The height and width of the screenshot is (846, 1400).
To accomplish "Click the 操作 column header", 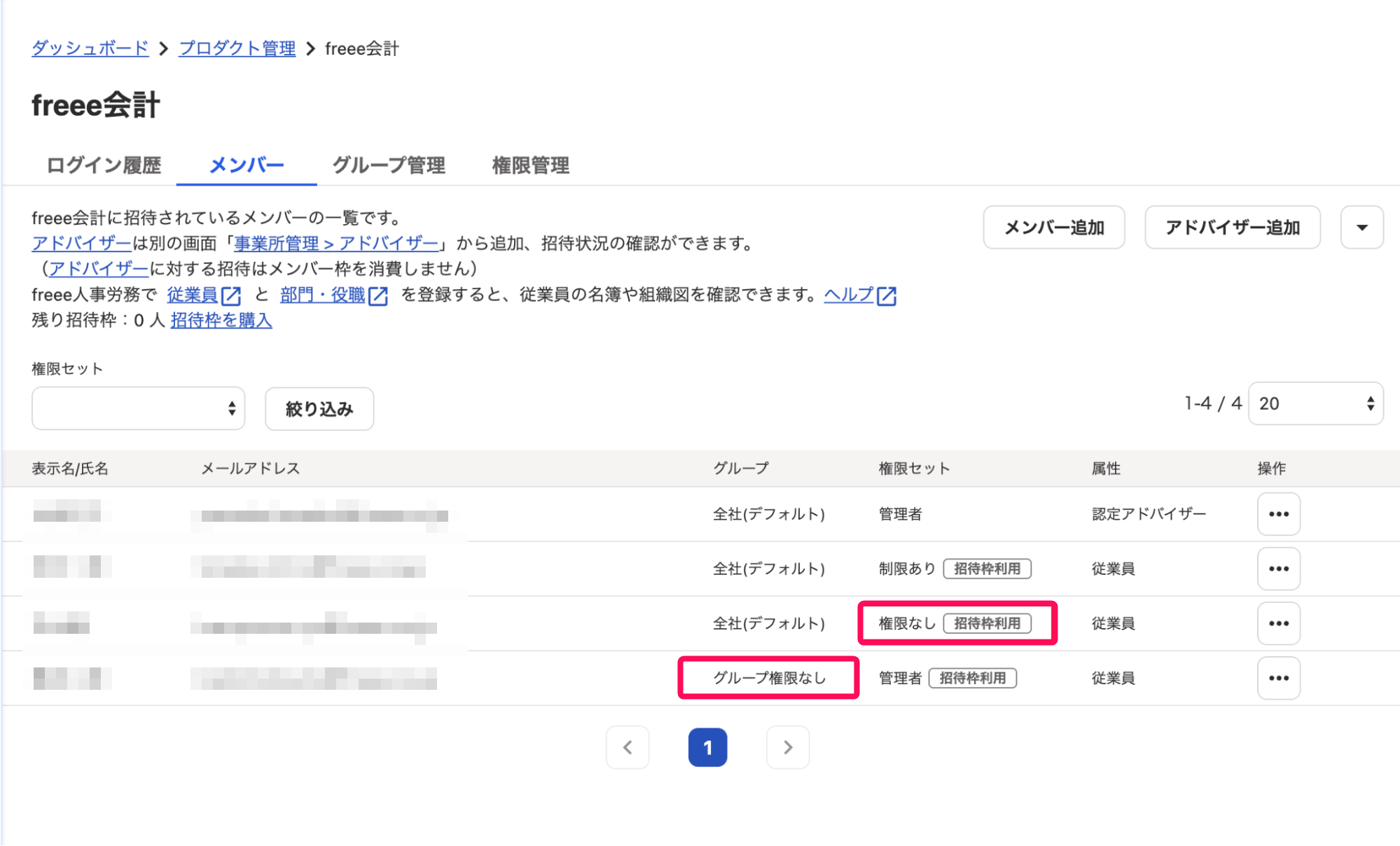I will 1272,469.
